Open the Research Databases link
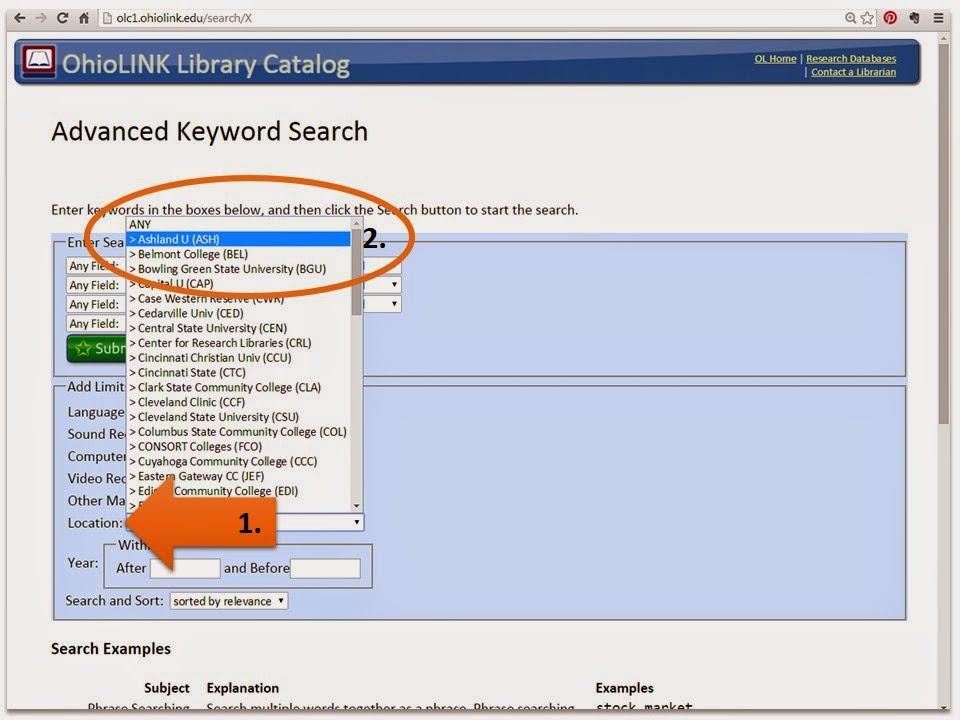Screen dimensions: 960x720 [851, 59]
